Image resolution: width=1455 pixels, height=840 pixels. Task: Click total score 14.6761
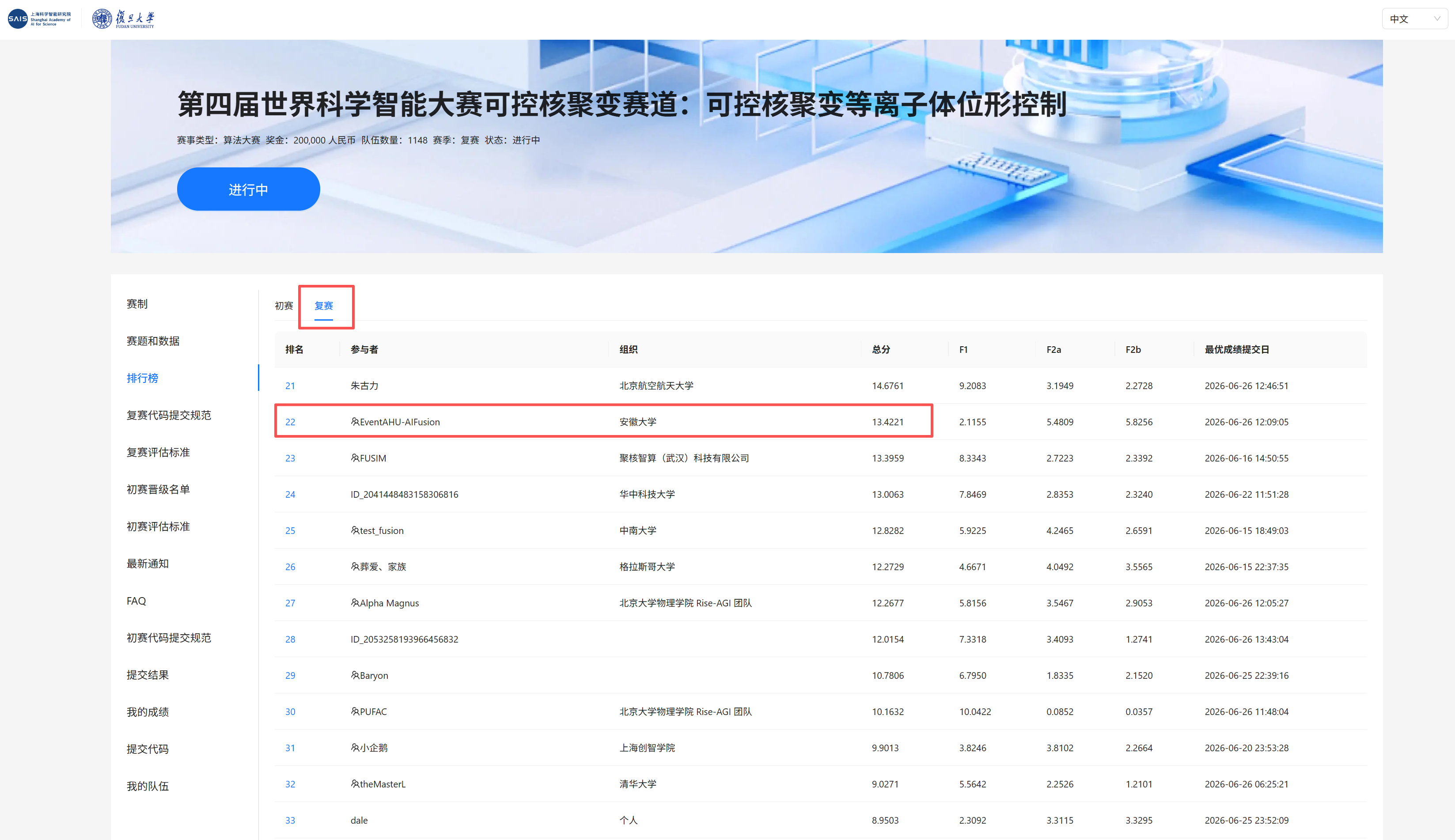click(x=887, y=386)
